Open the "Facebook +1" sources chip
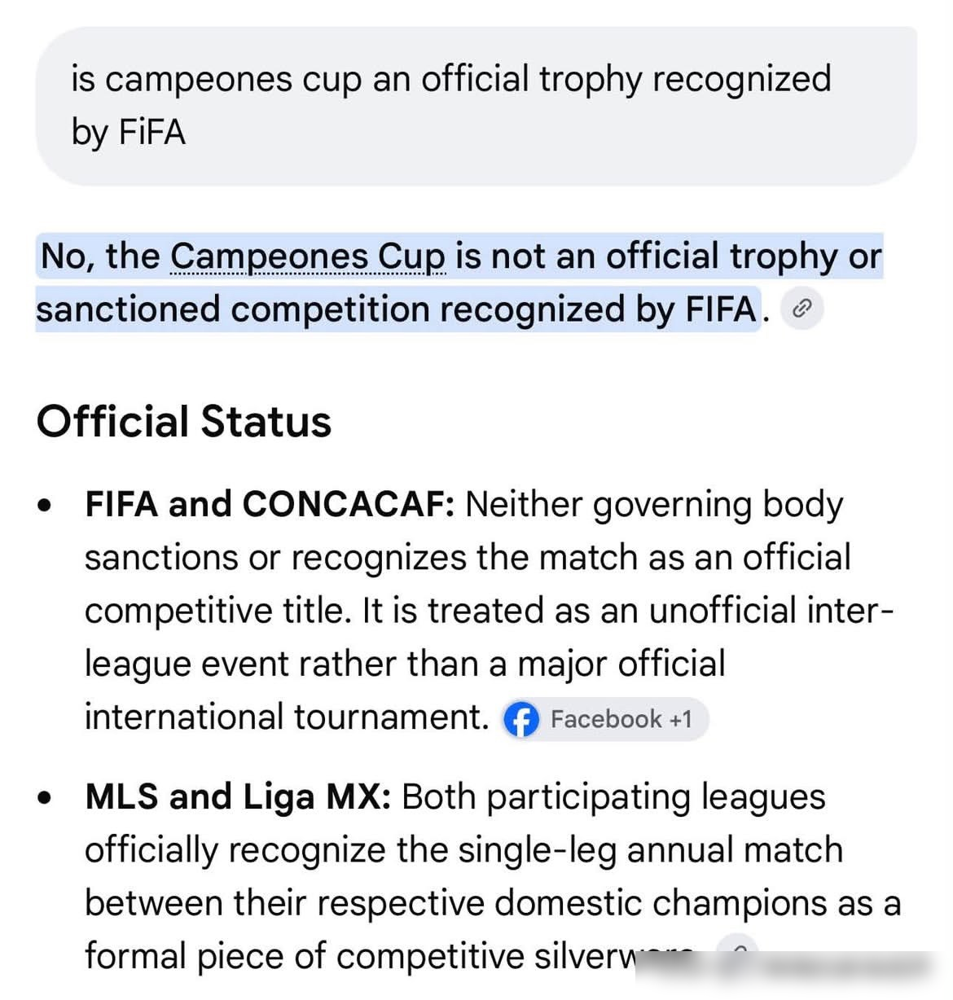This screenshot has height=1000, width=953. click(x=603, y=719)
